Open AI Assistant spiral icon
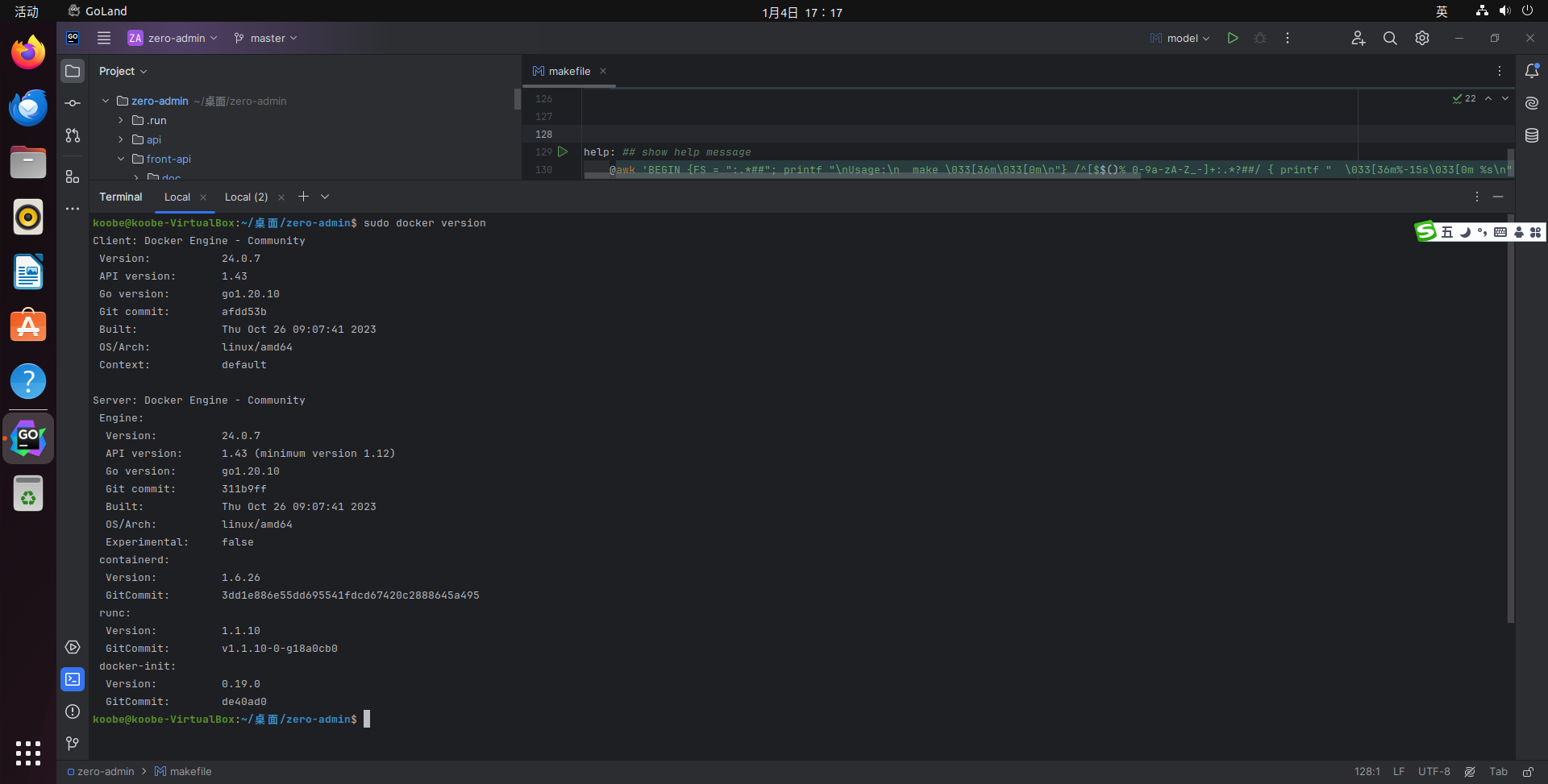The height and width of the screenshot is (784, 1548). (x=1532, y=103)
